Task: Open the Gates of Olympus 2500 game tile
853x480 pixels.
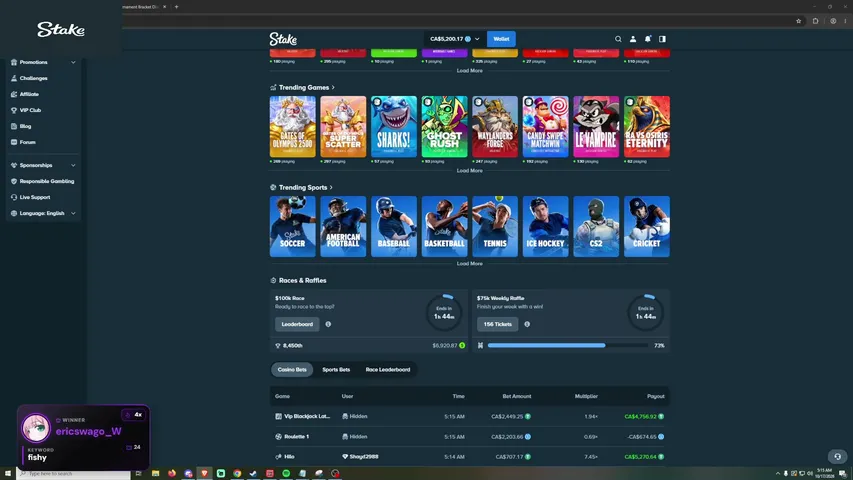Action: click(x=293, y=127)
